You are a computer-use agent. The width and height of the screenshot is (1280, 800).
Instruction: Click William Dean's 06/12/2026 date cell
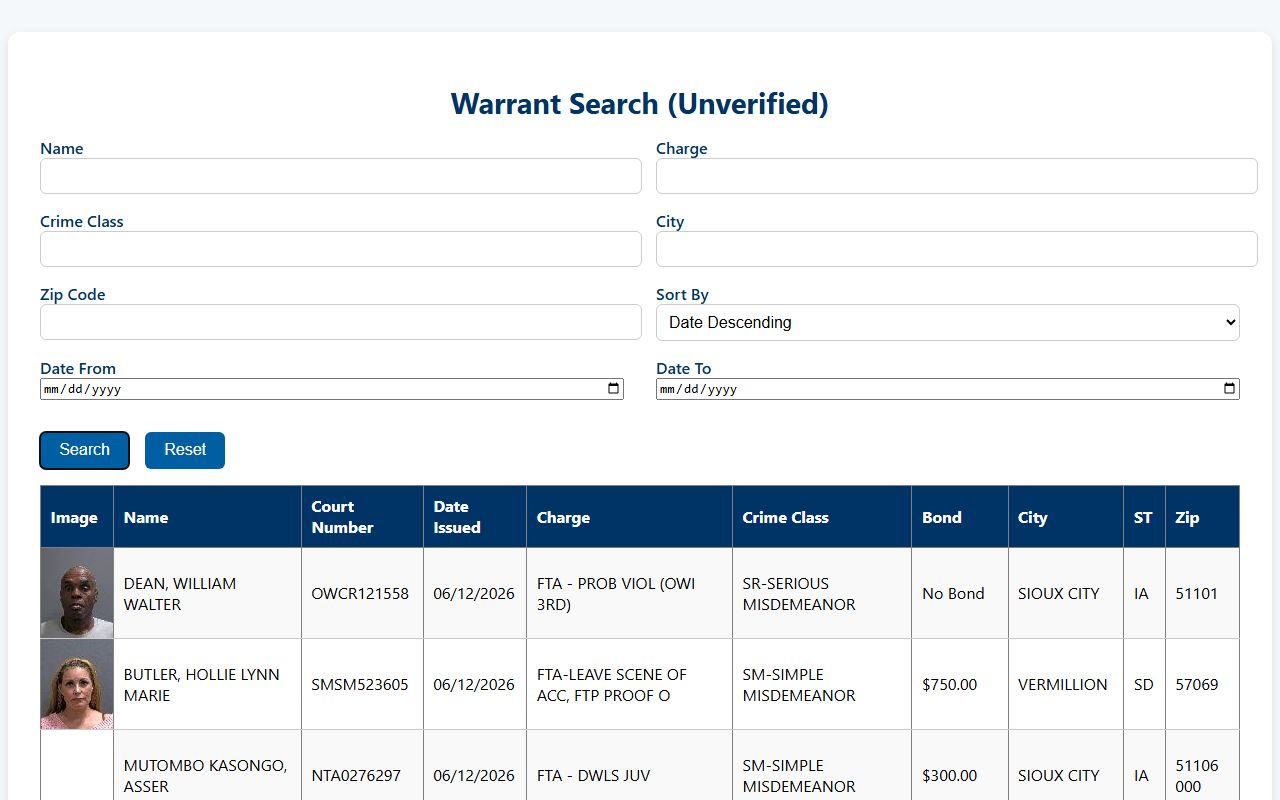click(474, 594)
